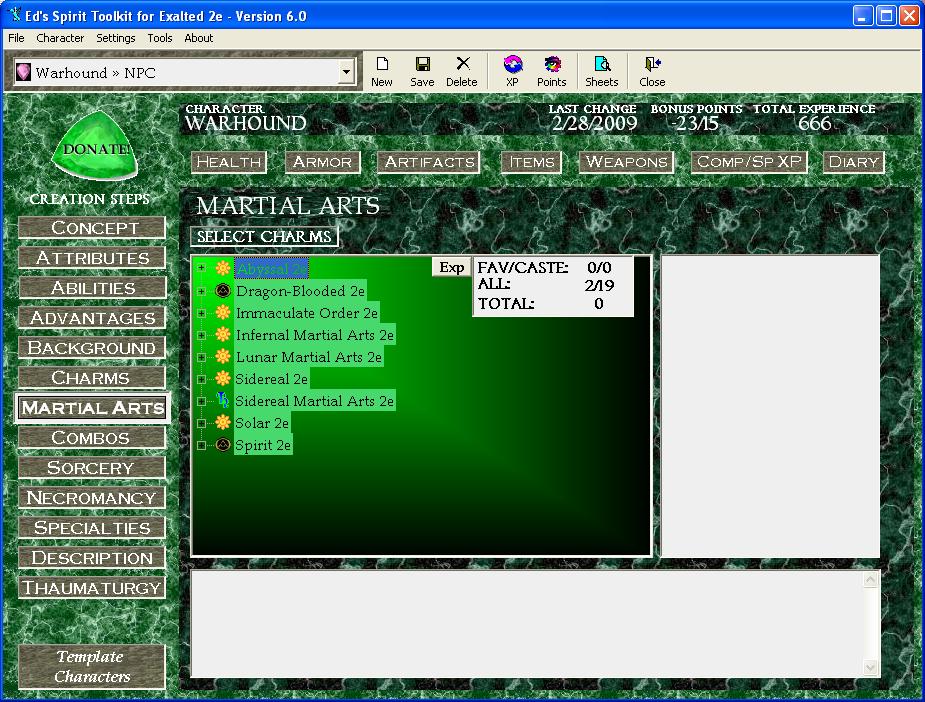
Task: Click the Sidereal 2e sun icon
Action: coord(223,378)
